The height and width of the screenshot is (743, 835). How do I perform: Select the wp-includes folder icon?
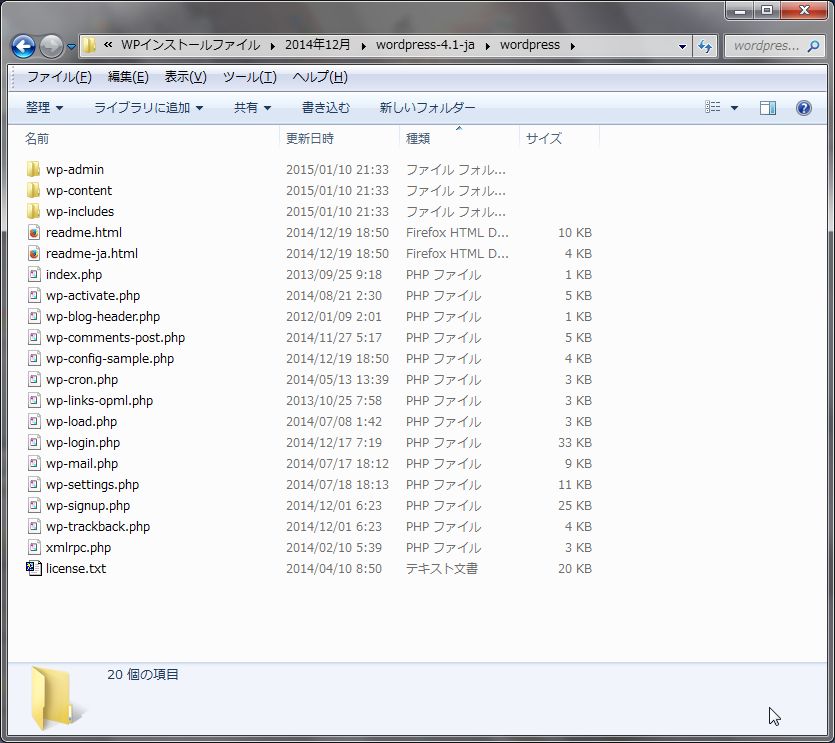point(33,211)
